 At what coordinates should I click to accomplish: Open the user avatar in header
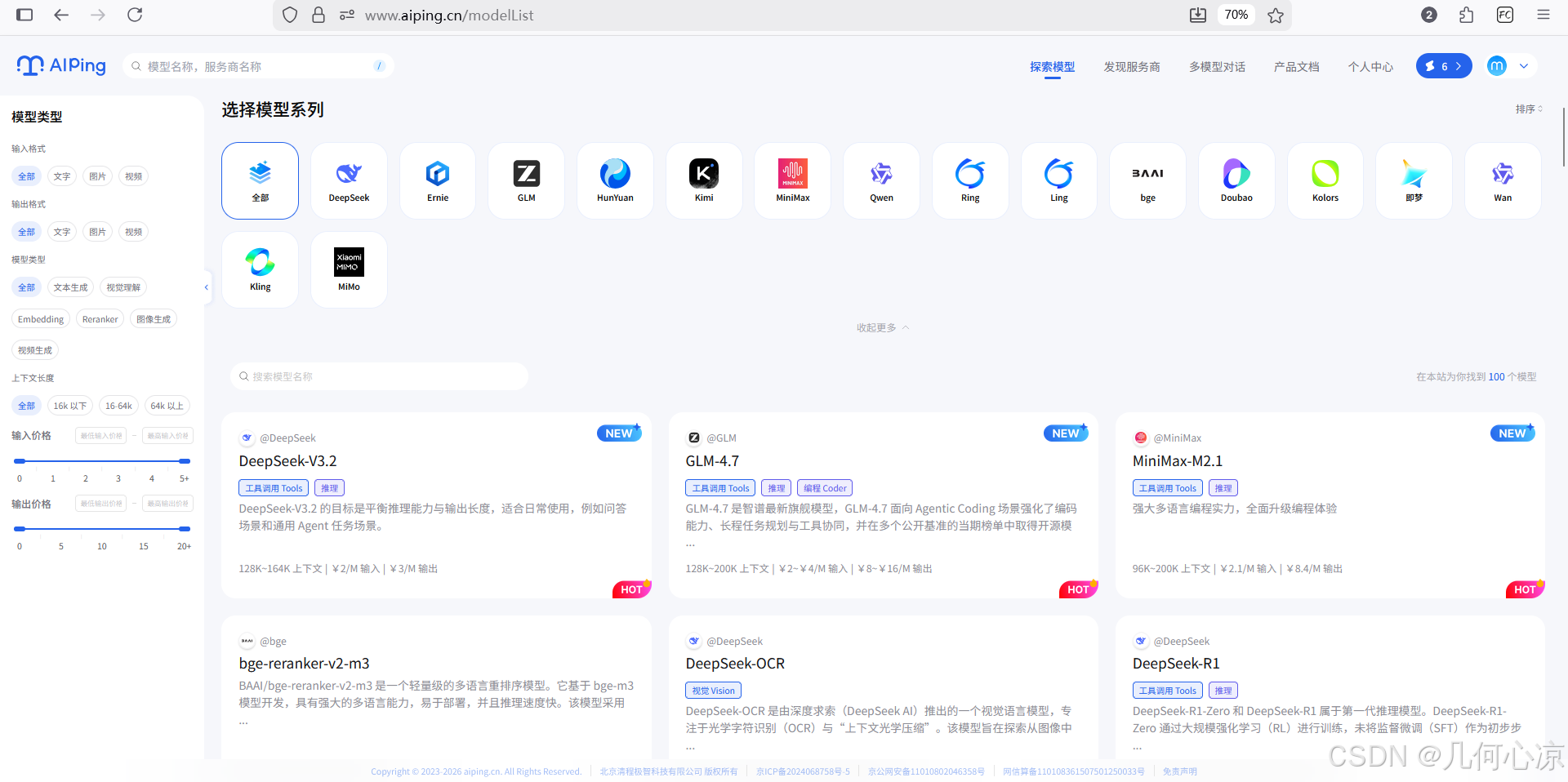pyautogui.click(x=1496, y=66)
